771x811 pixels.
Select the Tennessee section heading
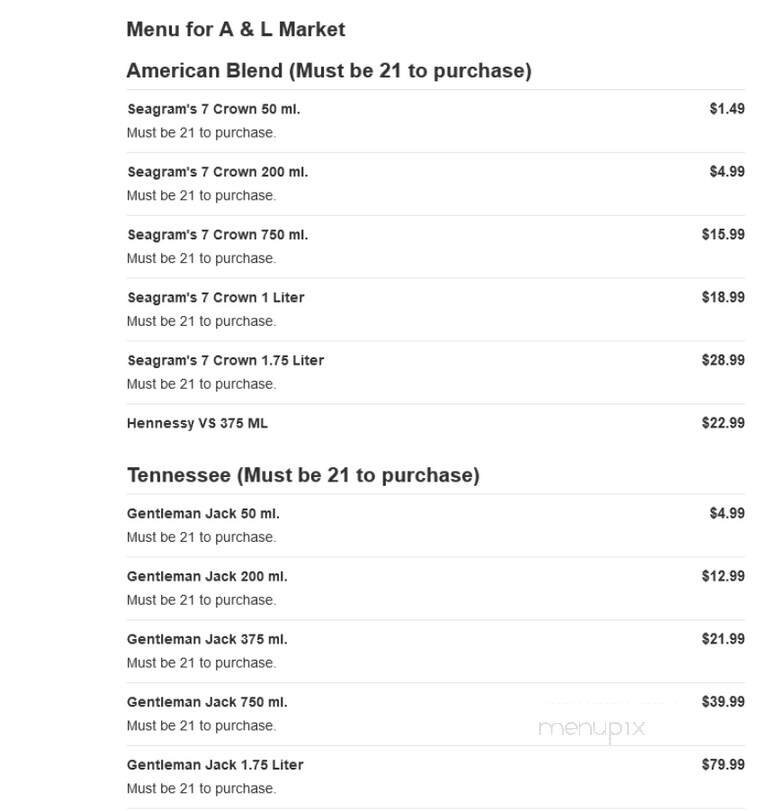point(302,475)
